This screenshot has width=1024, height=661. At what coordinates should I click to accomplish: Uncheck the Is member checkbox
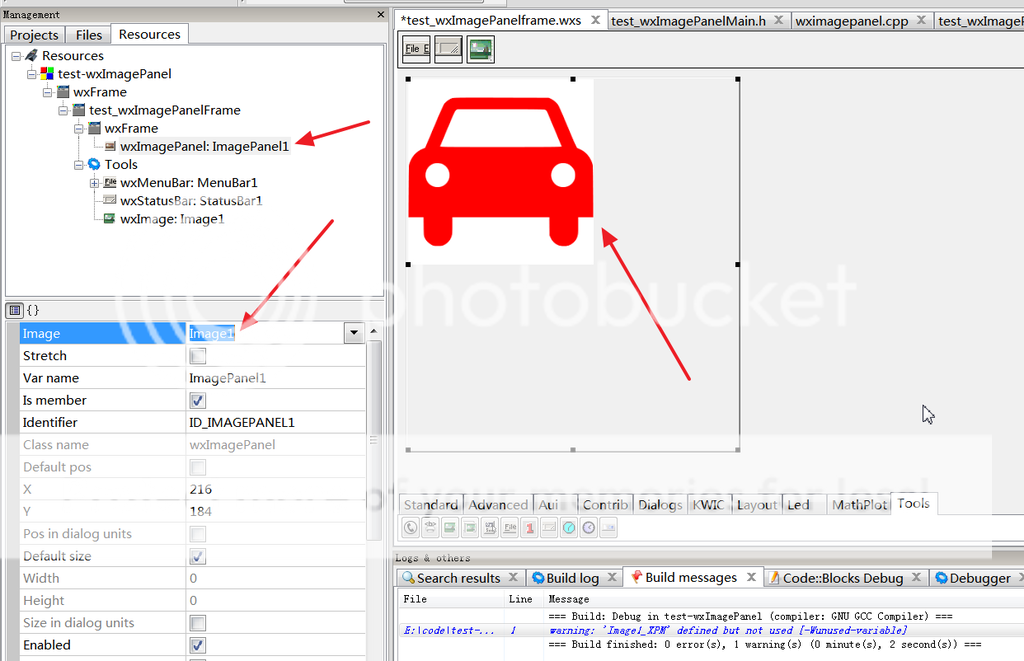pyautogui.click(x=198, y=400)
